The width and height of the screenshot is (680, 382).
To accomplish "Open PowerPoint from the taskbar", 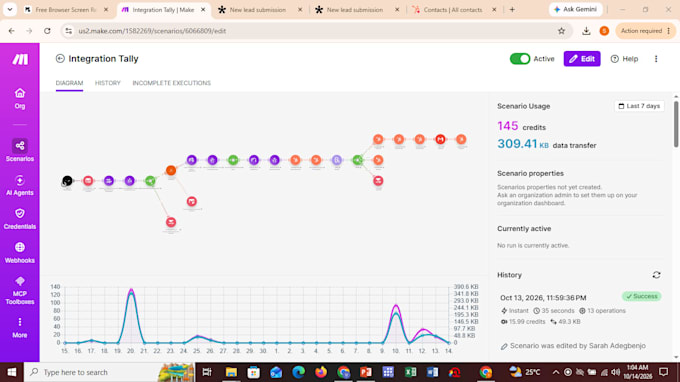I will (366, 372).
